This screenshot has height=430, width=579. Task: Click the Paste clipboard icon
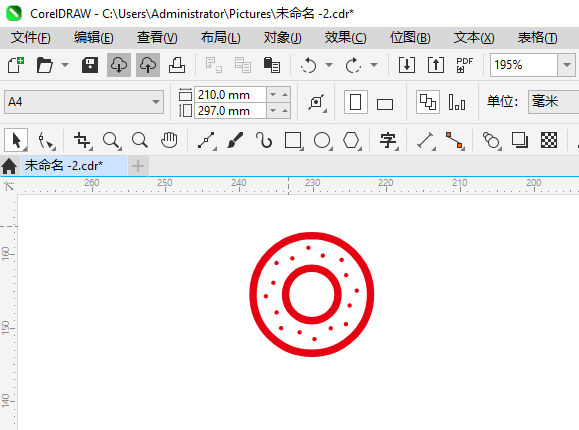(x=272, y=65)
